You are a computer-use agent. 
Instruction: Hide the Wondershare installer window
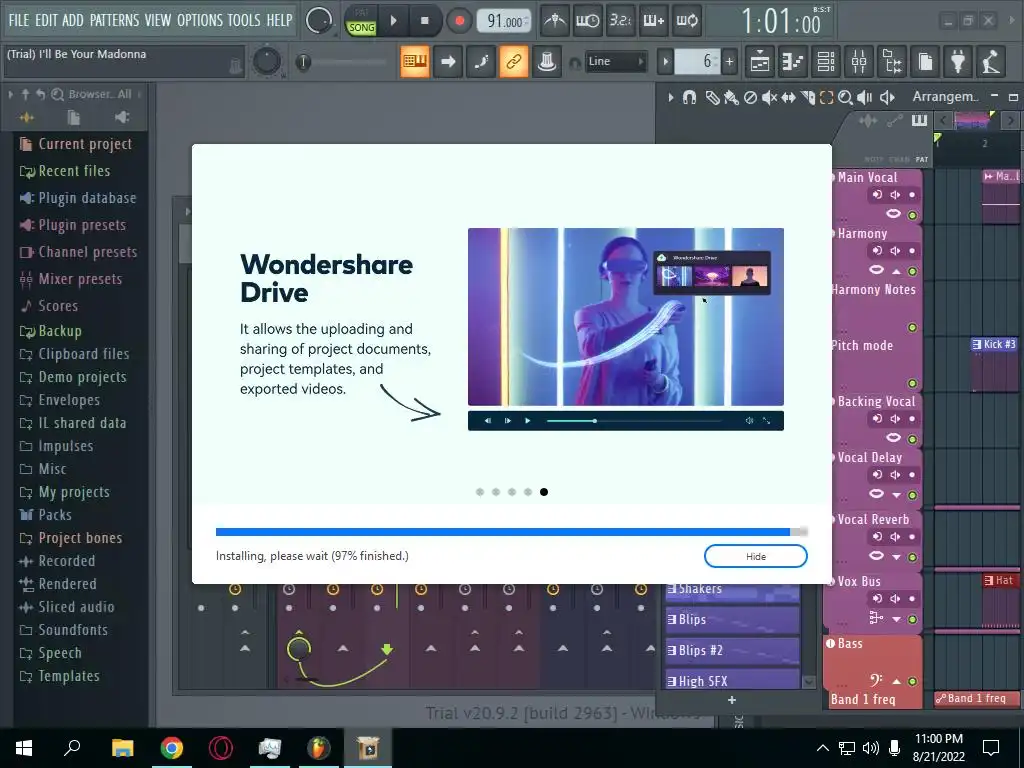[x=756, y=556]
